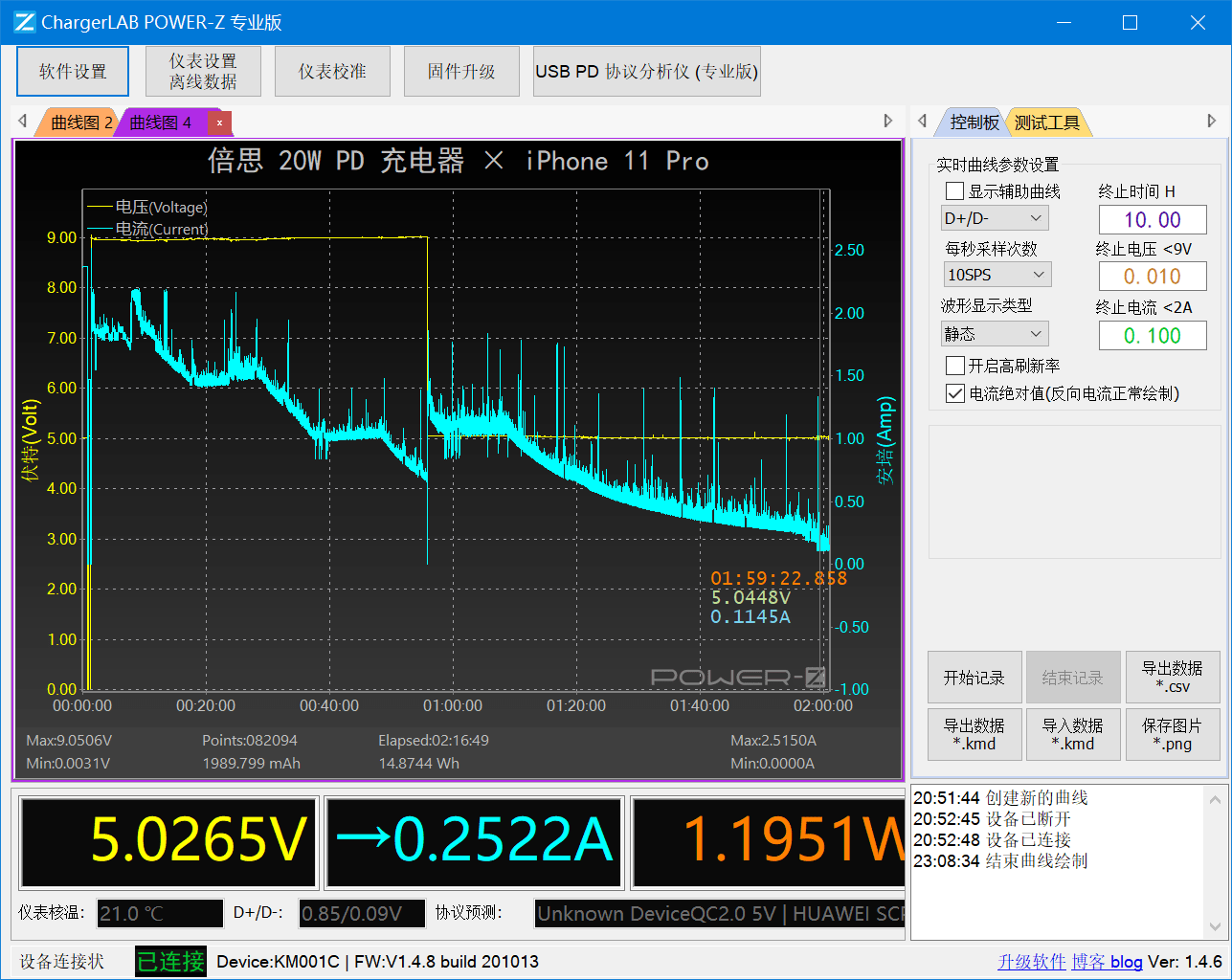
Task: Open 仪表设置 离线数据 button
Action: tap(203, 72)
